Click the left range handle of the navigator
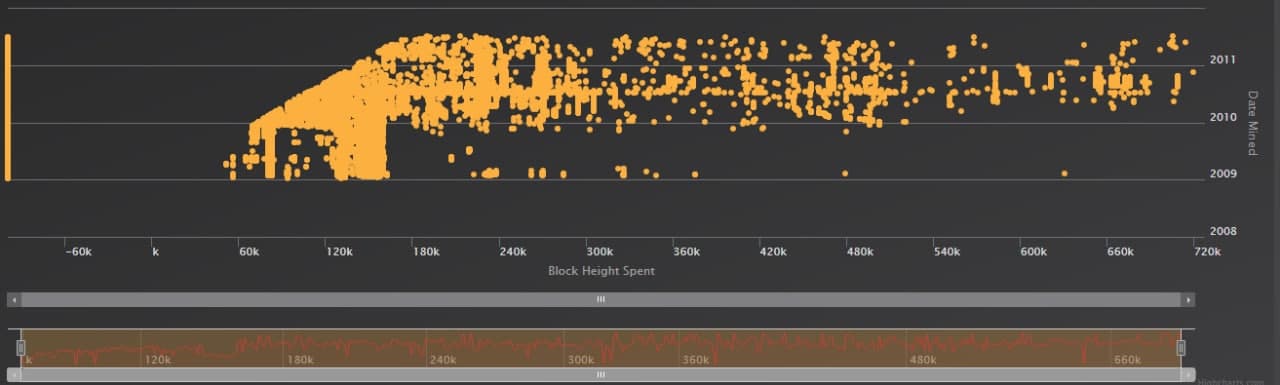This screenshot has height=385, width=1280. (21, 347)
